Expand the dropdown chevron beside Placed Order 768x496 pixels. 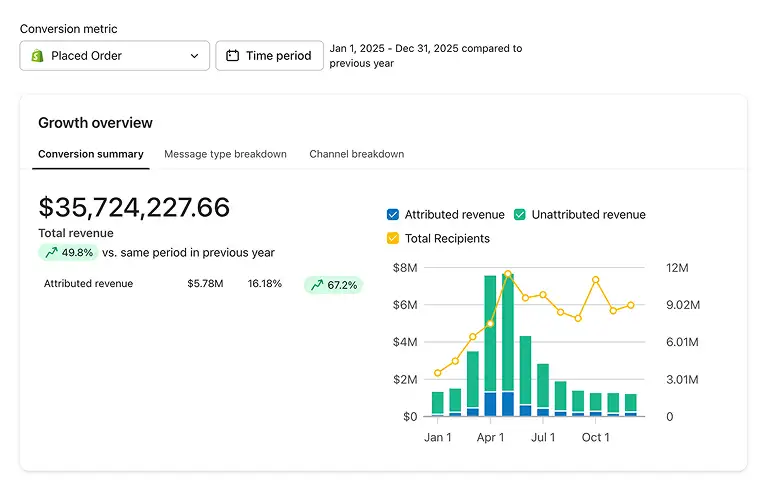pyautogui.click(x=194, y=56)
